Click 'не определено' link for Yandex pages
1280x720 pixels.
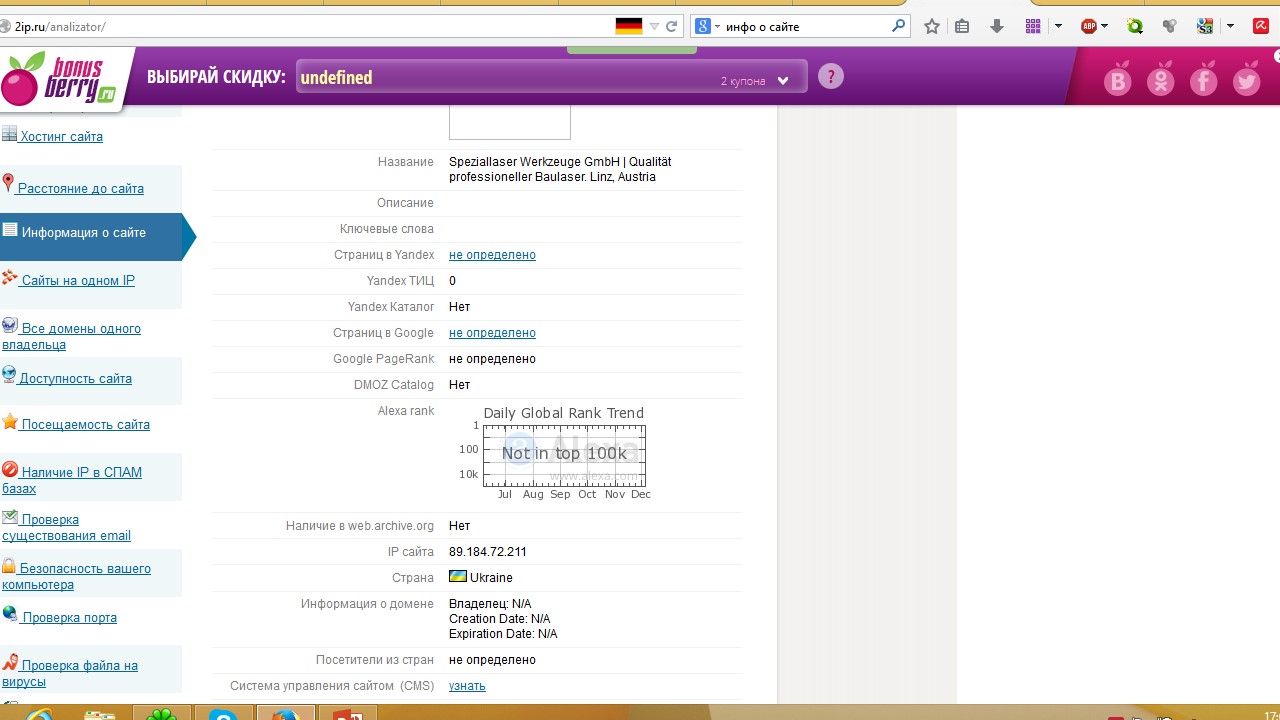tap(492, 255)
